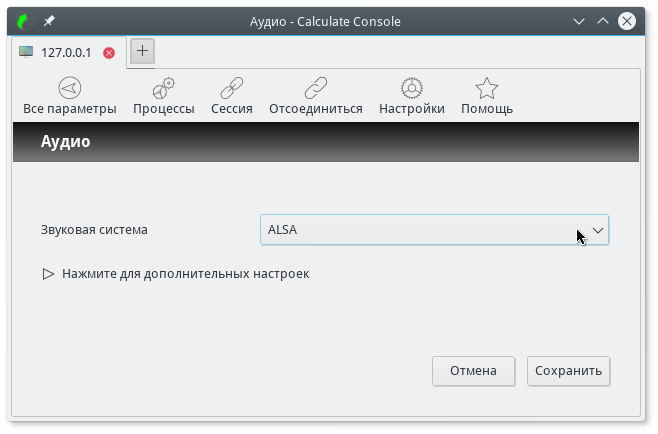Toggle the pin icon in title bar
The height and width of the screenshot is (434, 658).
(50, 21)
